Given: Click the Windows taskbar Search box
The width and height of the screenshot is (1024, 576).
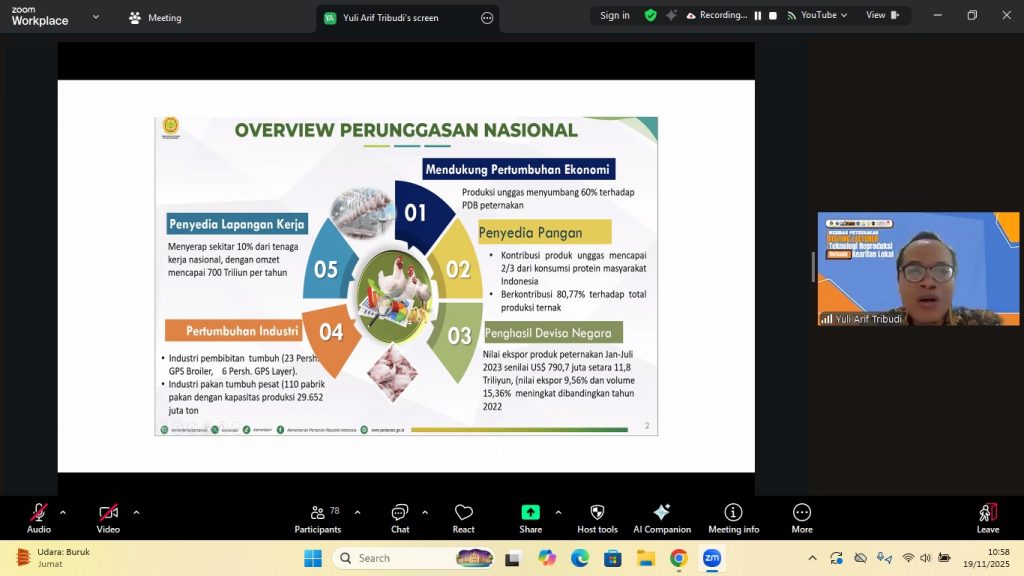Looking at the screenshot, I should [x=415, y=558].
